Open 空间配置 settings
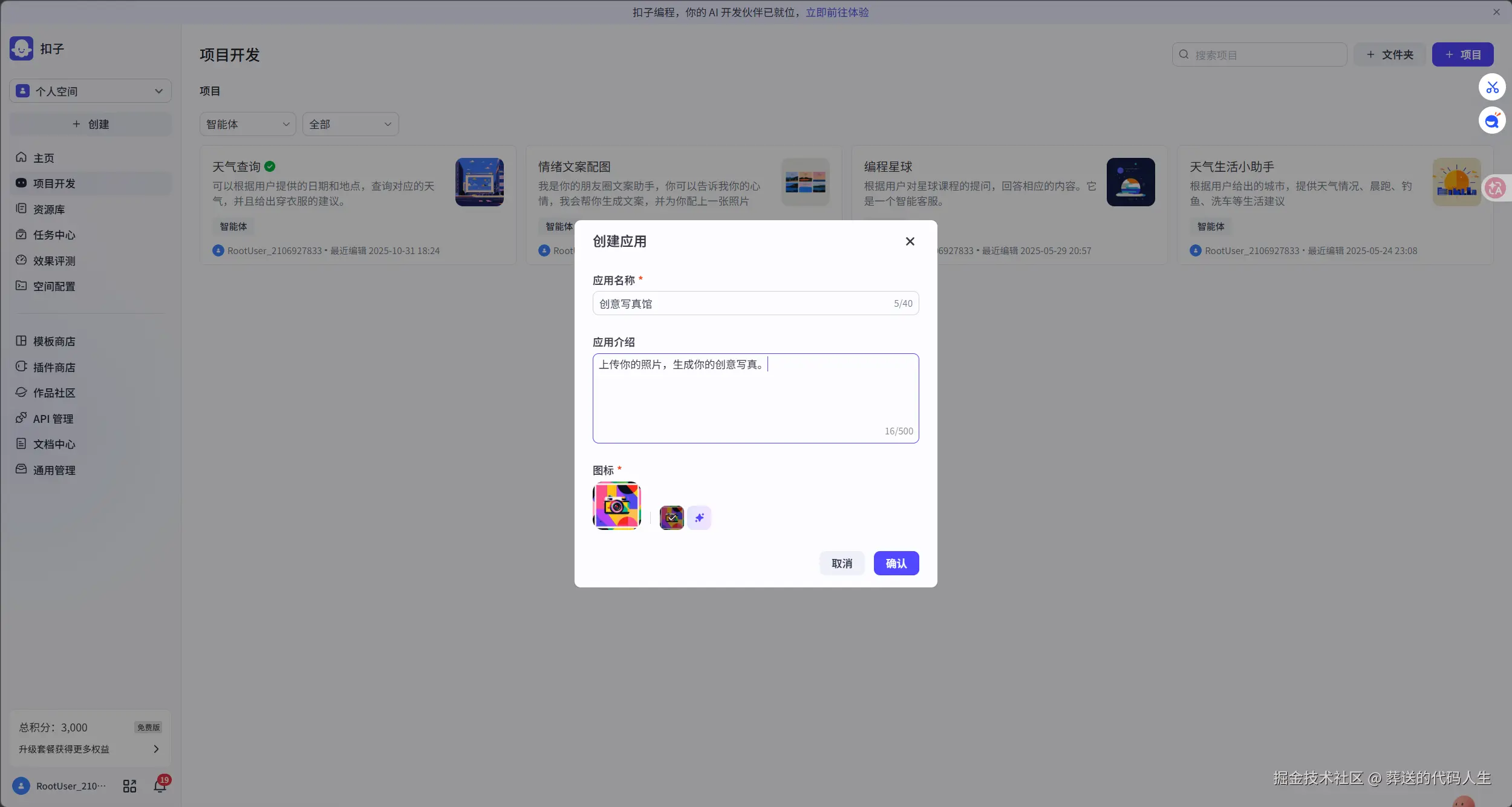The width and height of the screenshot is (1512, 807). (x=91, y=286)
